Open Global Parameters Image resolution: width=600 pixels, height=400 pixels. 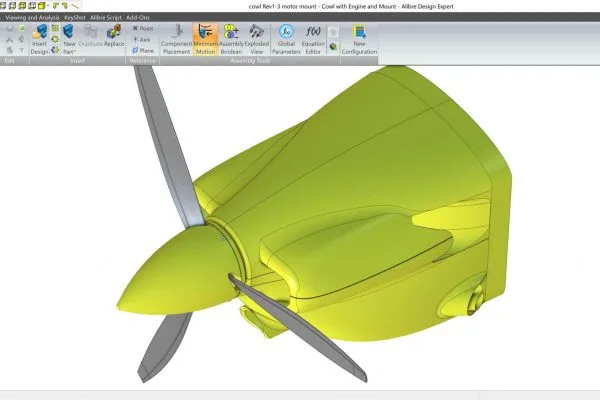coord(286,39)
